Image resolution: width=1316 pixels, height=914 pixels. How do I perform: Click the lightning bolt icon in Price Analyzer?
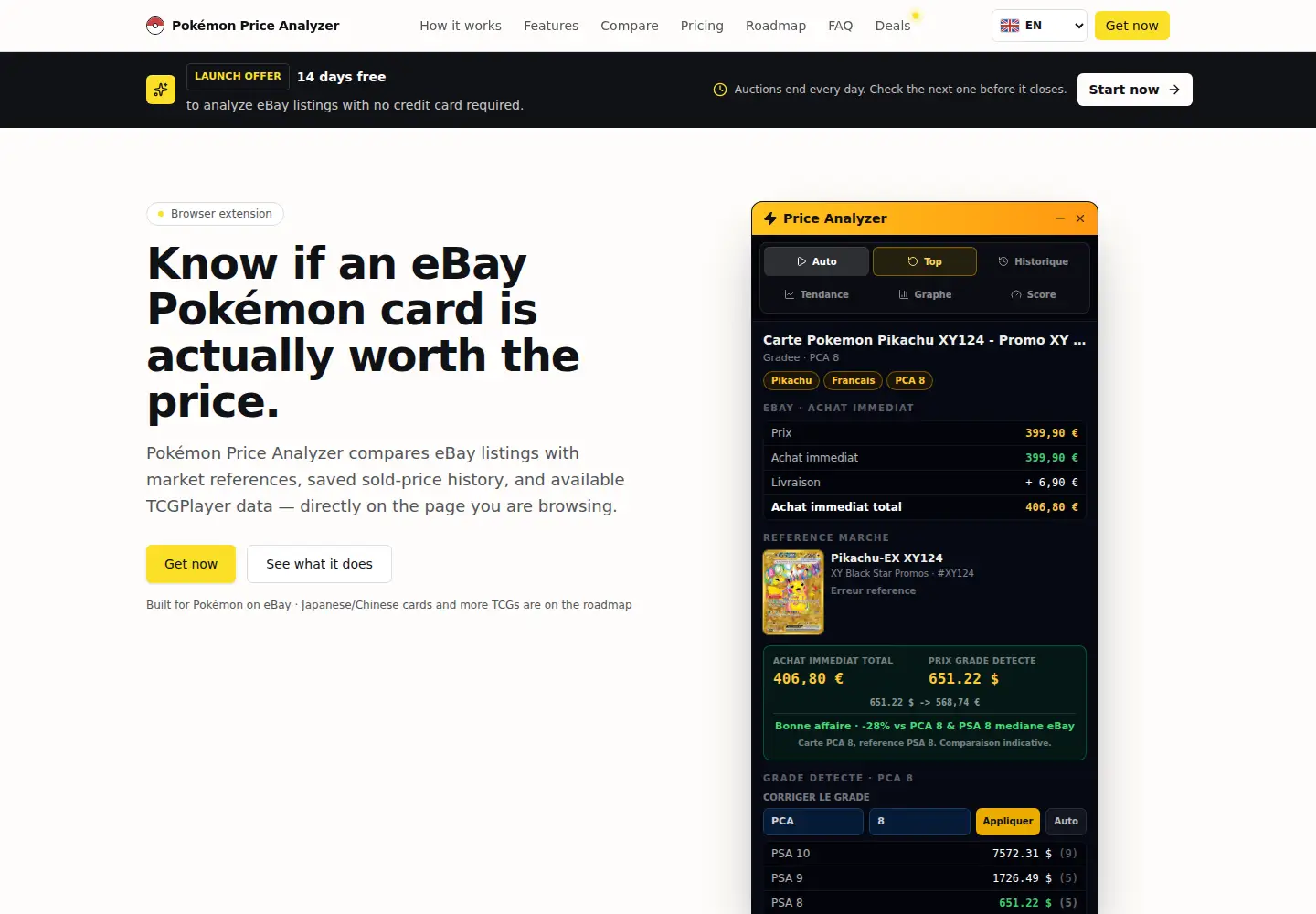pyautogui.click(x=770, y=218)
